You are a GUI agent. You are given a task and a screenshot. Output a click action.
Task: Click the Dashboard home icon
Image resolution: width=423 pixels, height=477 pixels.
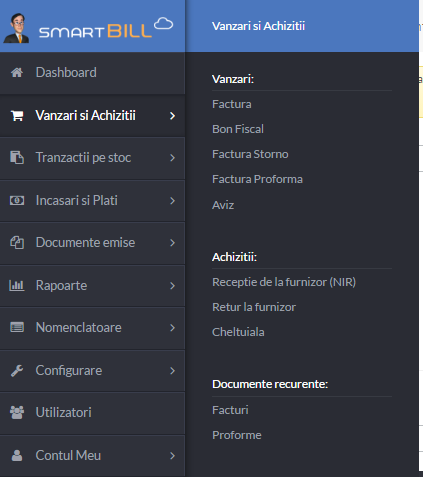tap(17, 72)
